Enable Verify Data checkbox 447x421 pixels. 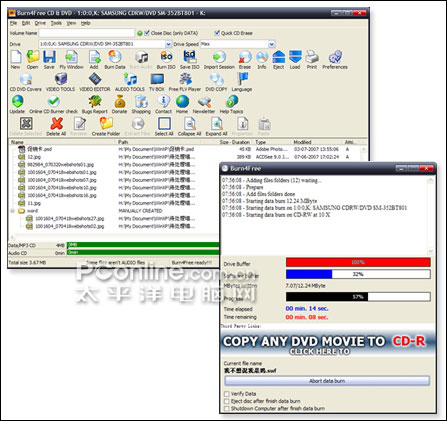[227, 394]
